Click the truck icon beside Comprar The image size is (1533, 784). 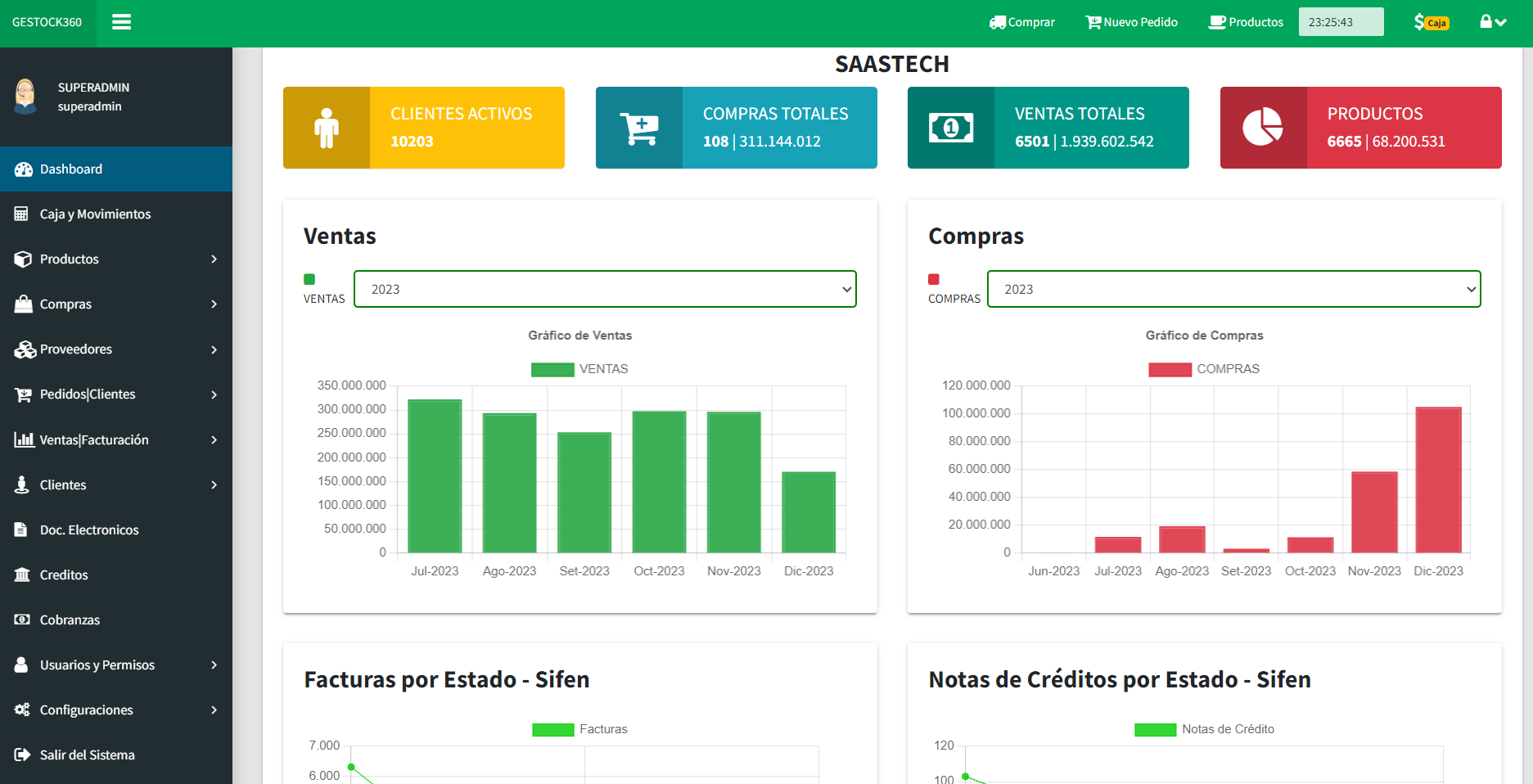tap(997, 23)
